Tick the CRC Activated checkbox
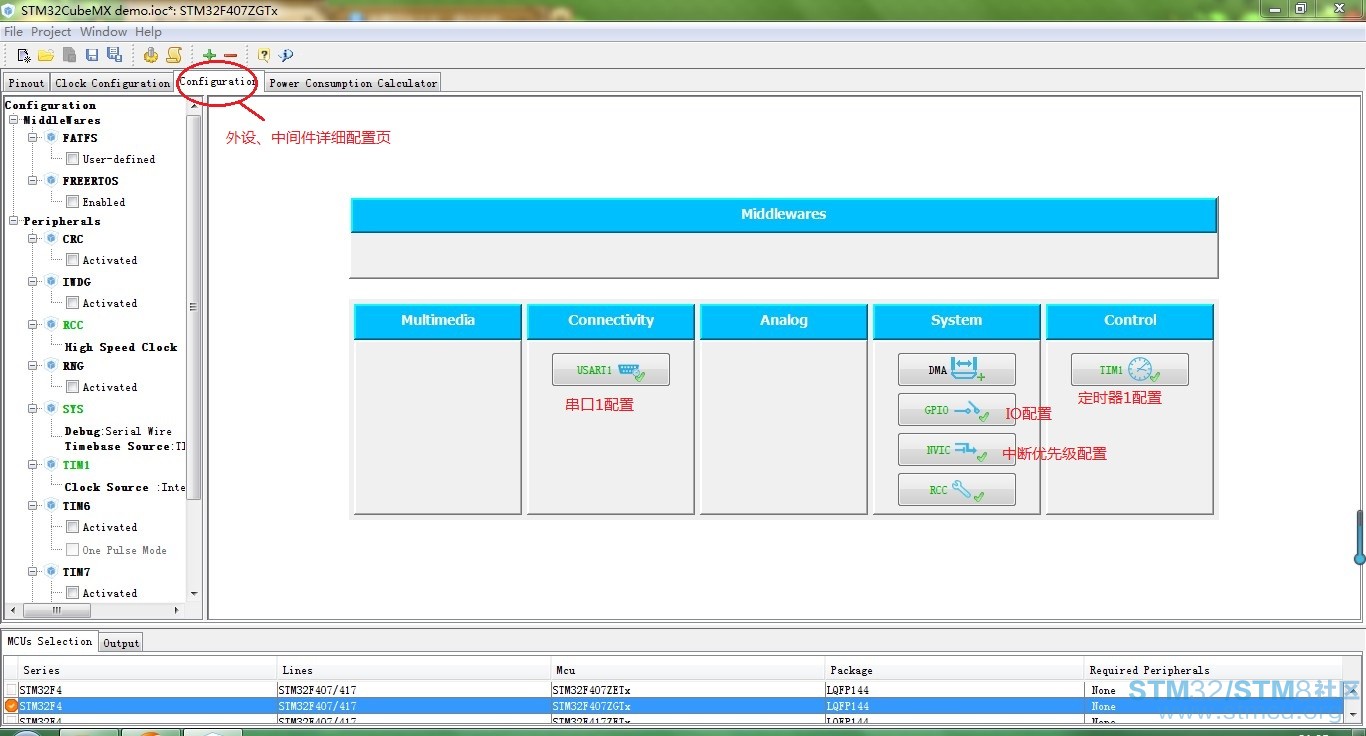1366x736 pixels. 72,260
